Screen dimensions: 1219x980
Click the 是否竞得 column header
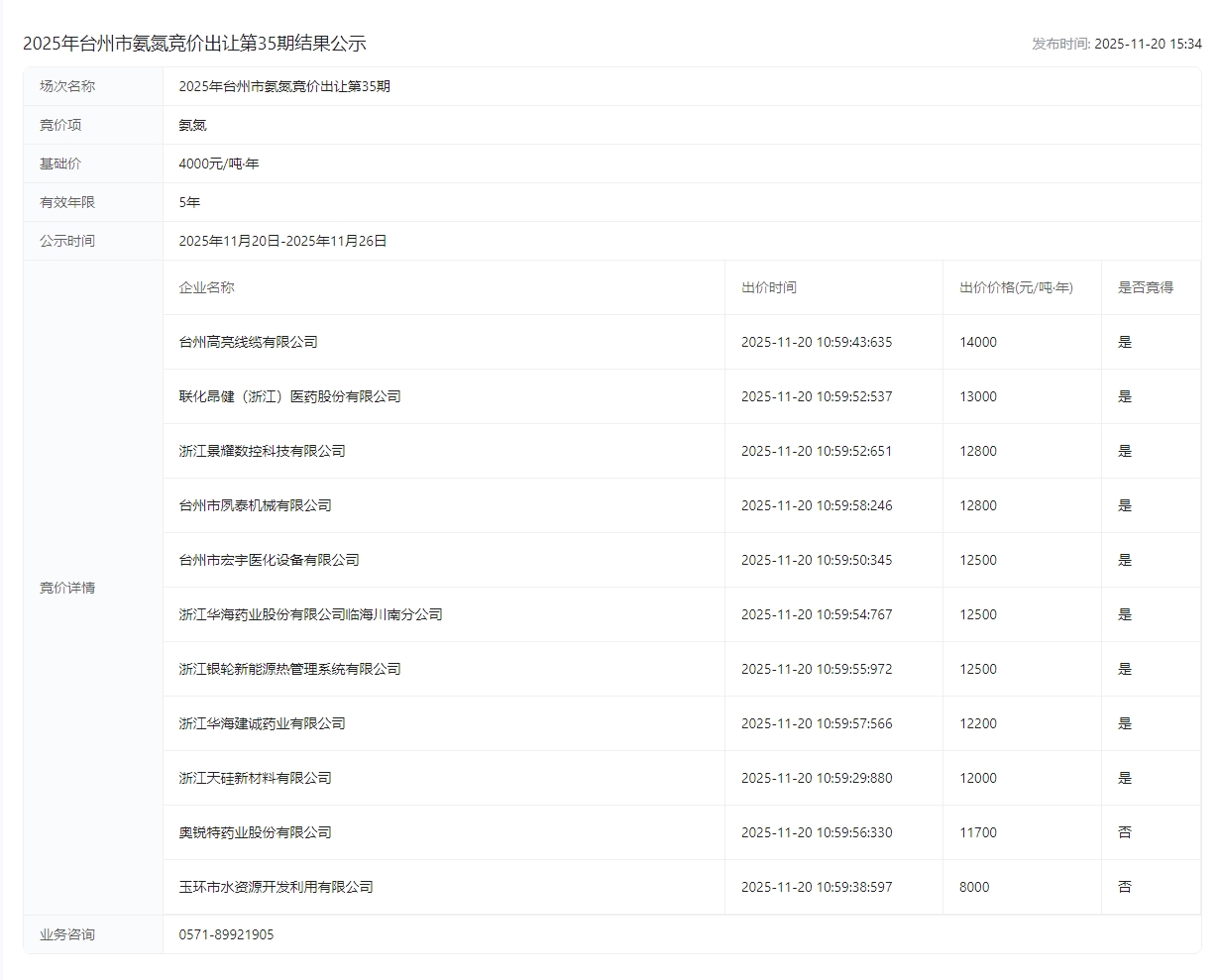[1145, 287]
